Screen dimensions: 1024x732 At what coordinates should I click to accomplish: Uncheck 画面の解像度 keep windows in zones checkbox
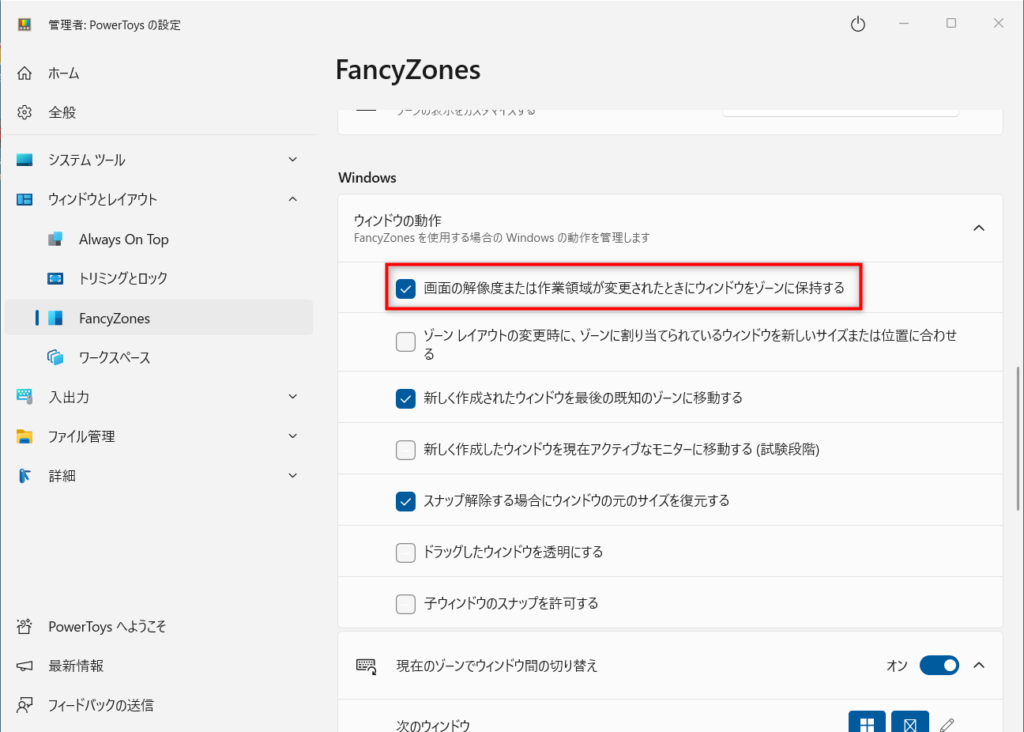coord(406,289)
